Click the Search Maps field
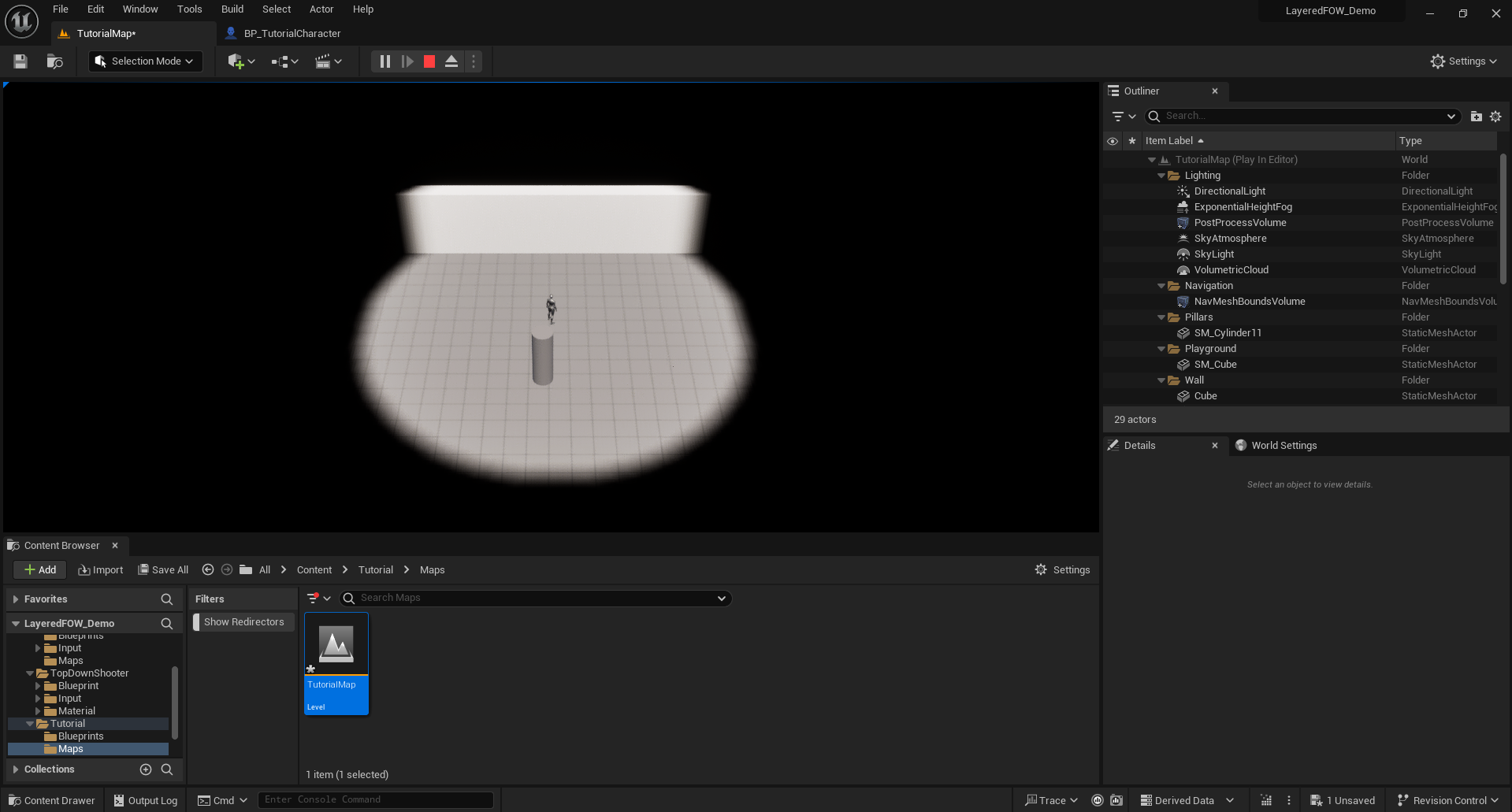 click(536, 599)
